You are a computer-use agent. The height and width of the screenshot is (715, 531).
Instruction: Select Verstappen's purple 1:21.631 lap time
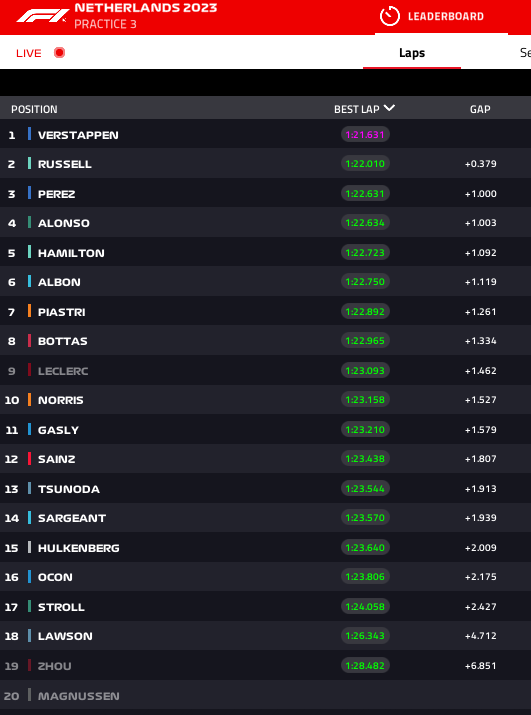[x=365, y=135]
